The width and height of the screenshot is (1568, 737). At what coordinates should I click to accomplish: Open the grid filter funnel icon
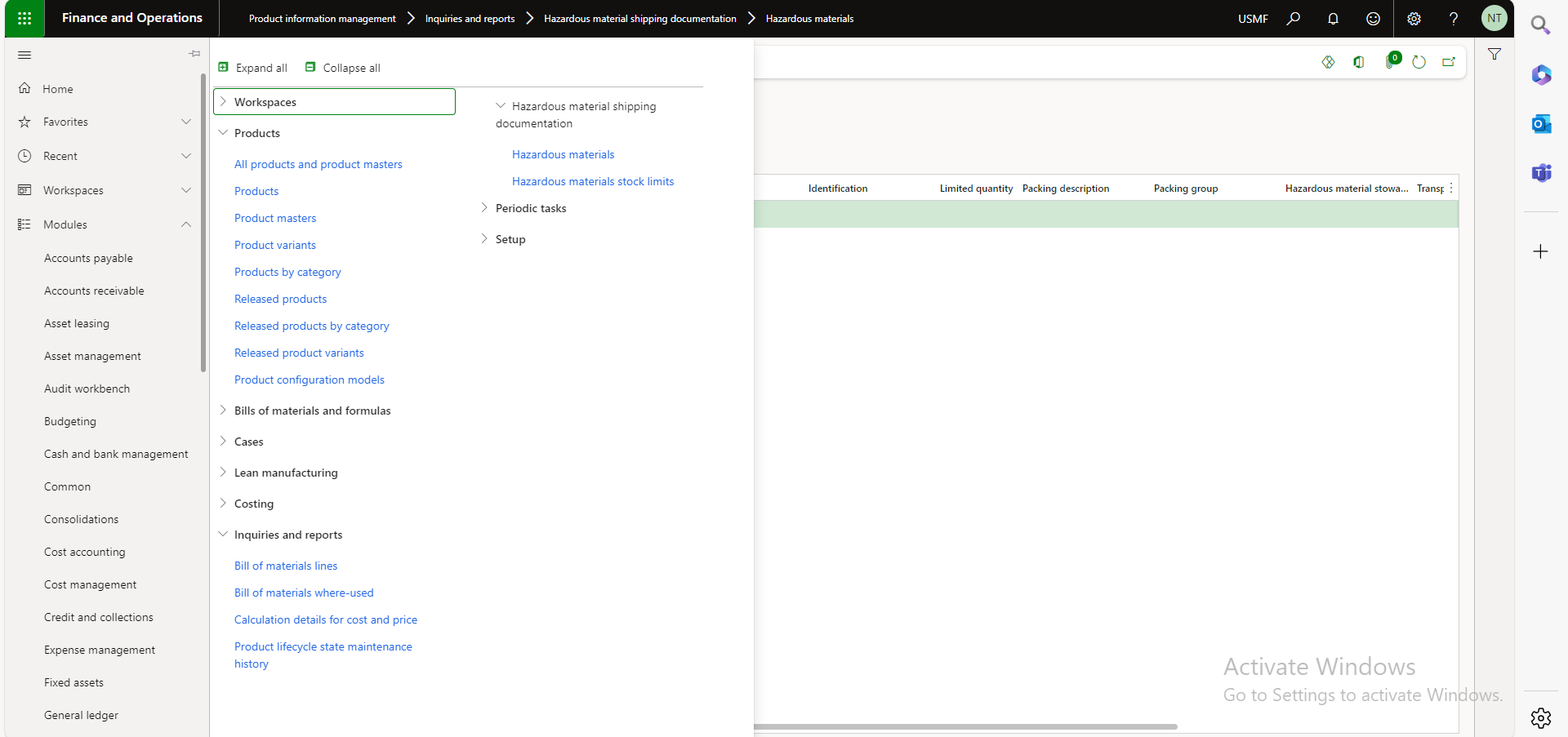1494,54
